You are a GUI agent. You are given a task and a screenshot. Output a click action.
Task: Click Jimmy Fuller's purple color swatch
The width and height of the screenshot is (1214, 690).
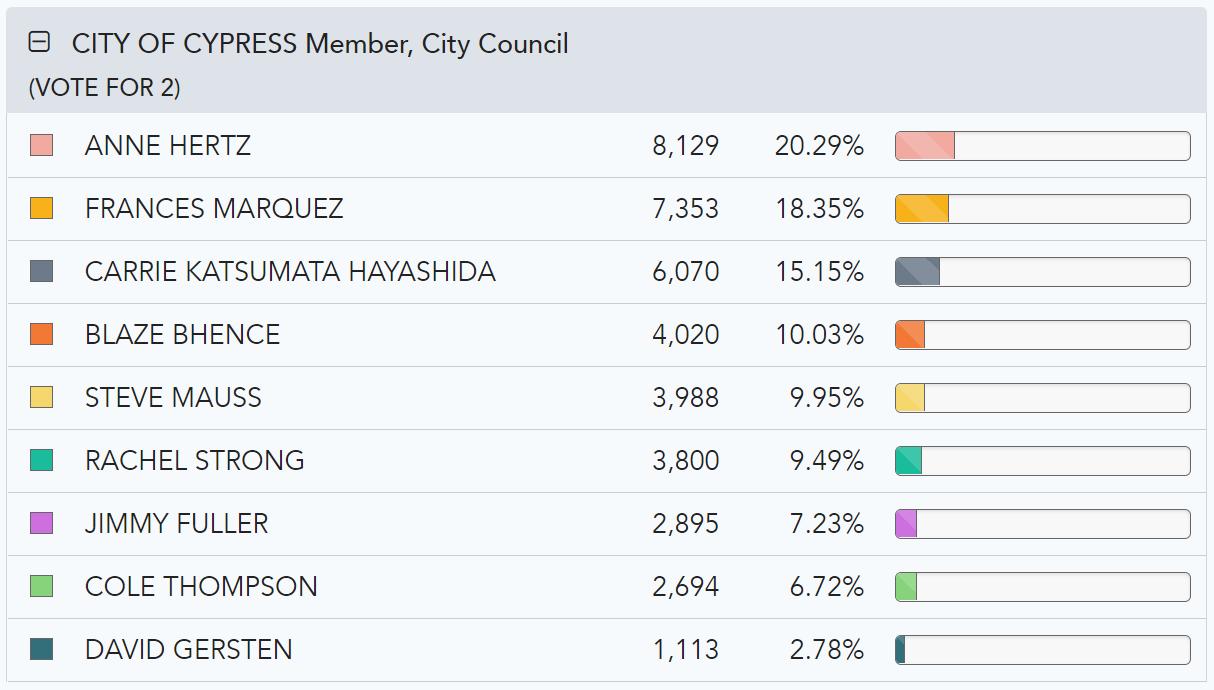click(x=41, y=523)
